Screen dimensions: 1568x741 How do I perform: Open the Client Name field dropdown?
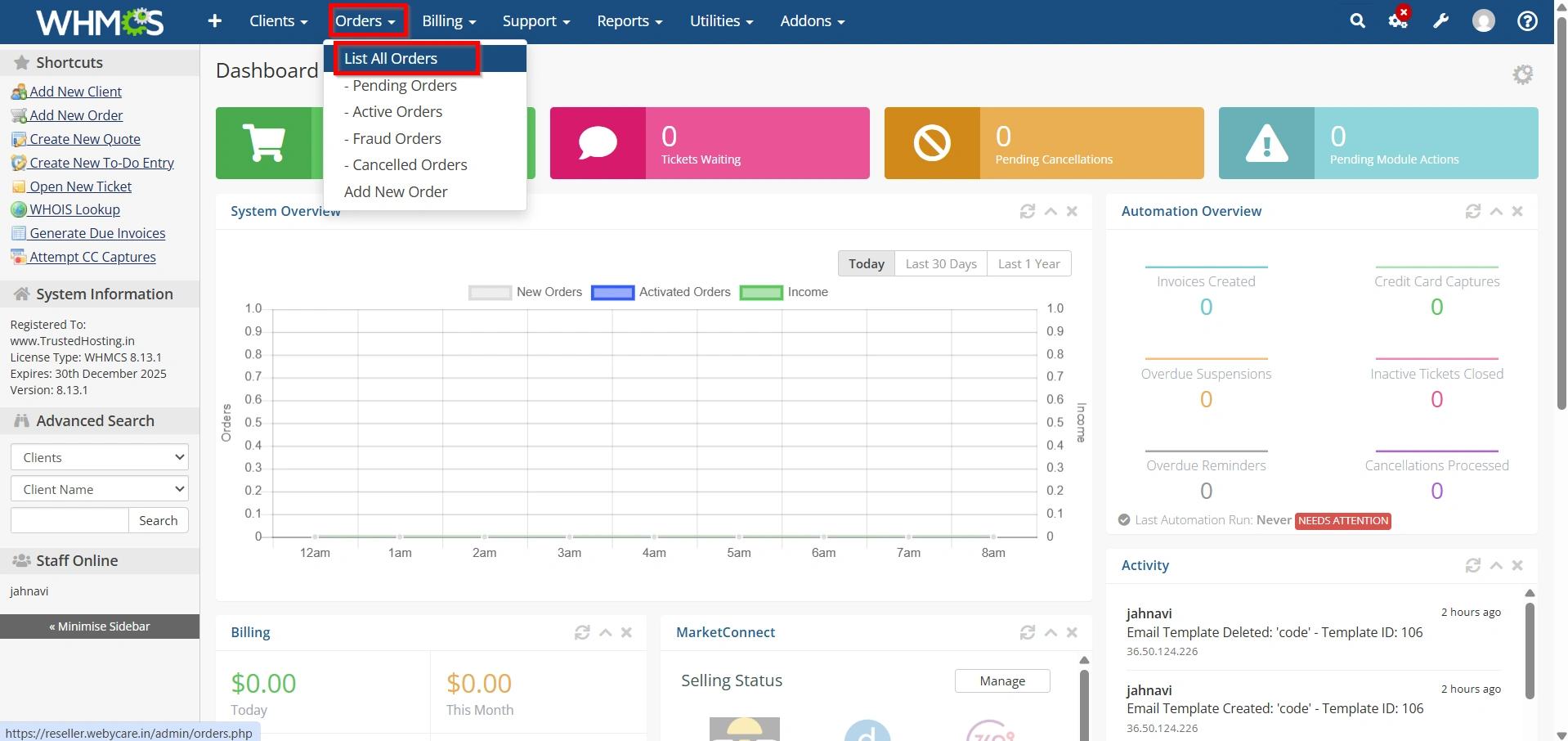tap(100, 489)
